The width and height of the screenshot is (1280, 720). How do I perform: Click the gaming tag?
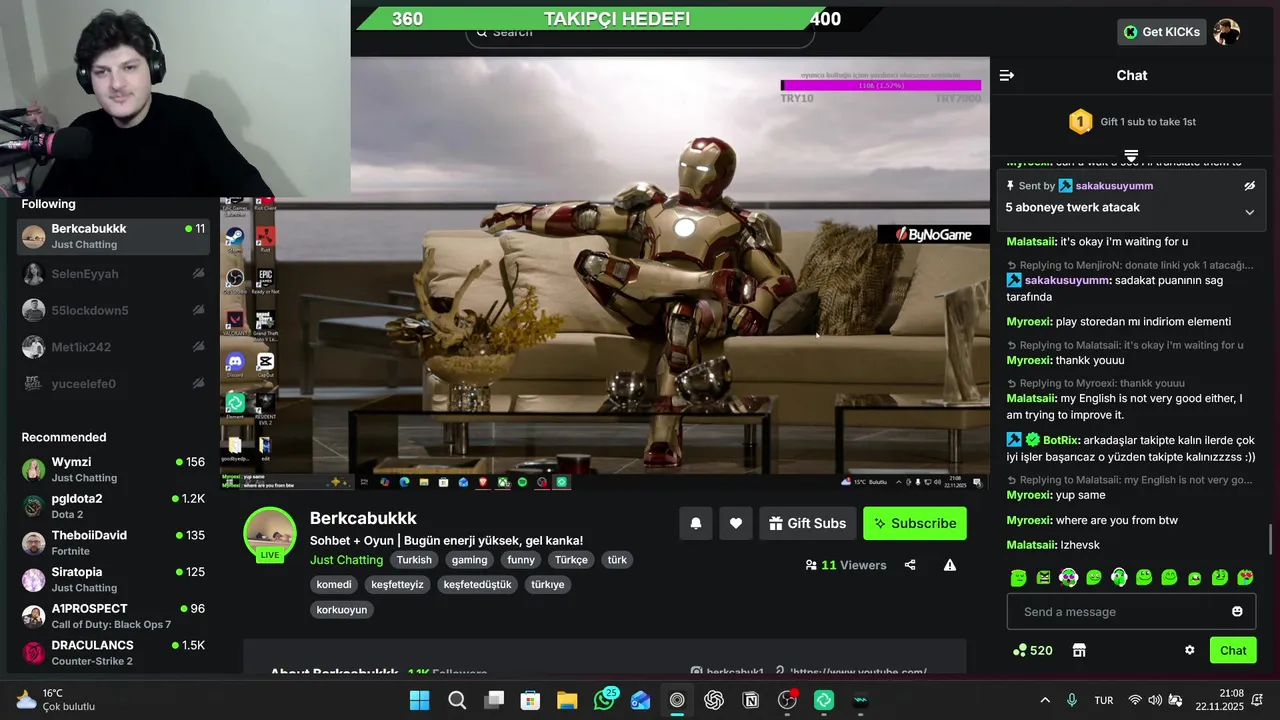click(x=469, y=560)
